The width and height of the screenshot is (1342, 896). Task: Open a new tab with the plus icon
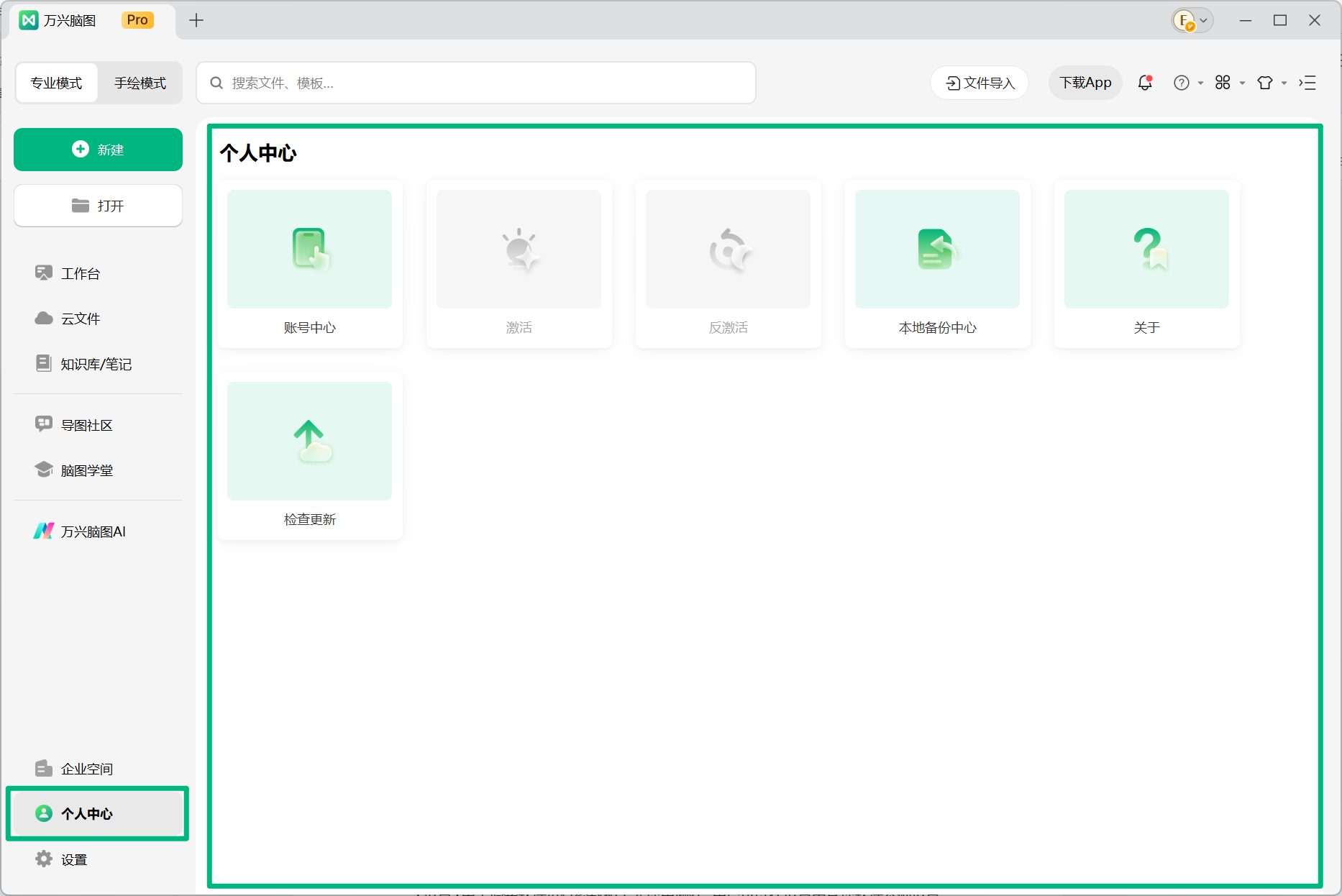196,20
